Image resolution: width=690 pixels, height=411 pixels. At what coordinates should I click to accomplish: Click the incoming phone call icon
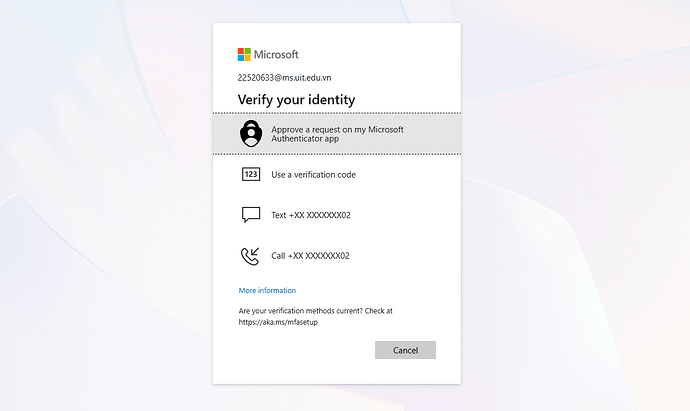[250, 256]
